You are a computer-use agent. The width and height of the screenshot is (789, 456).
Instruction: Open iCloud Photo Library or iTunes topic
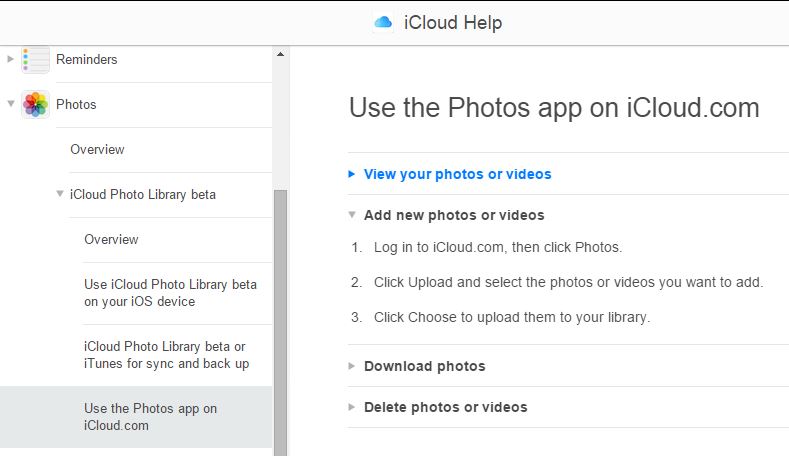point(166,355)
